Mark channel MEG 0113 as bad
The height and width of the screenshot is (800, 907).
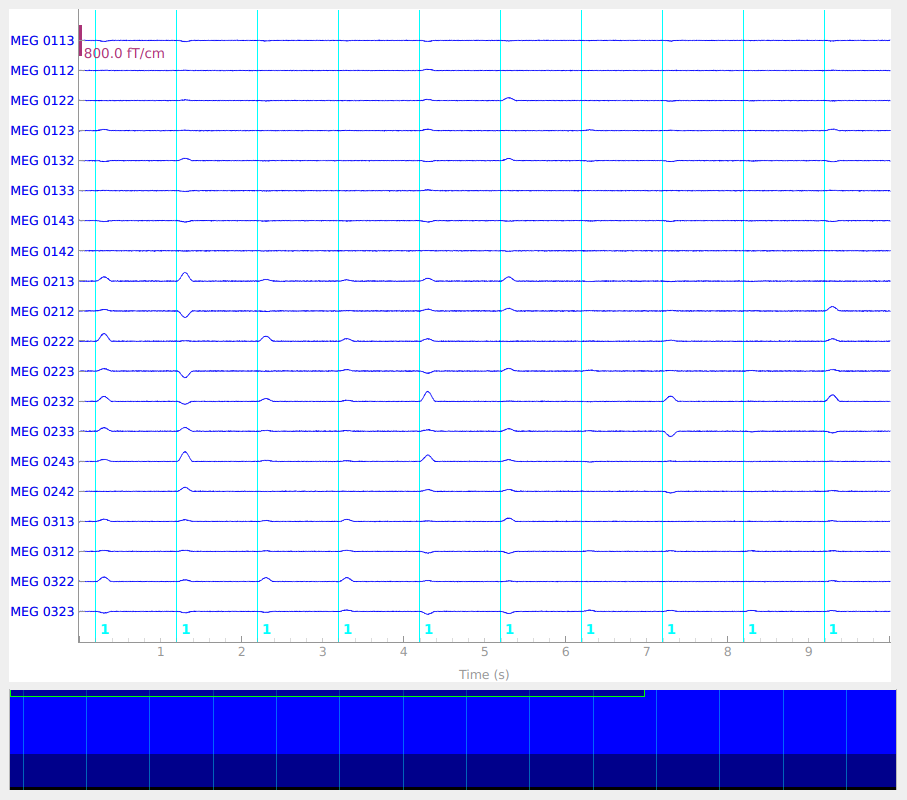pyautogui.click(x=42, y=41)
